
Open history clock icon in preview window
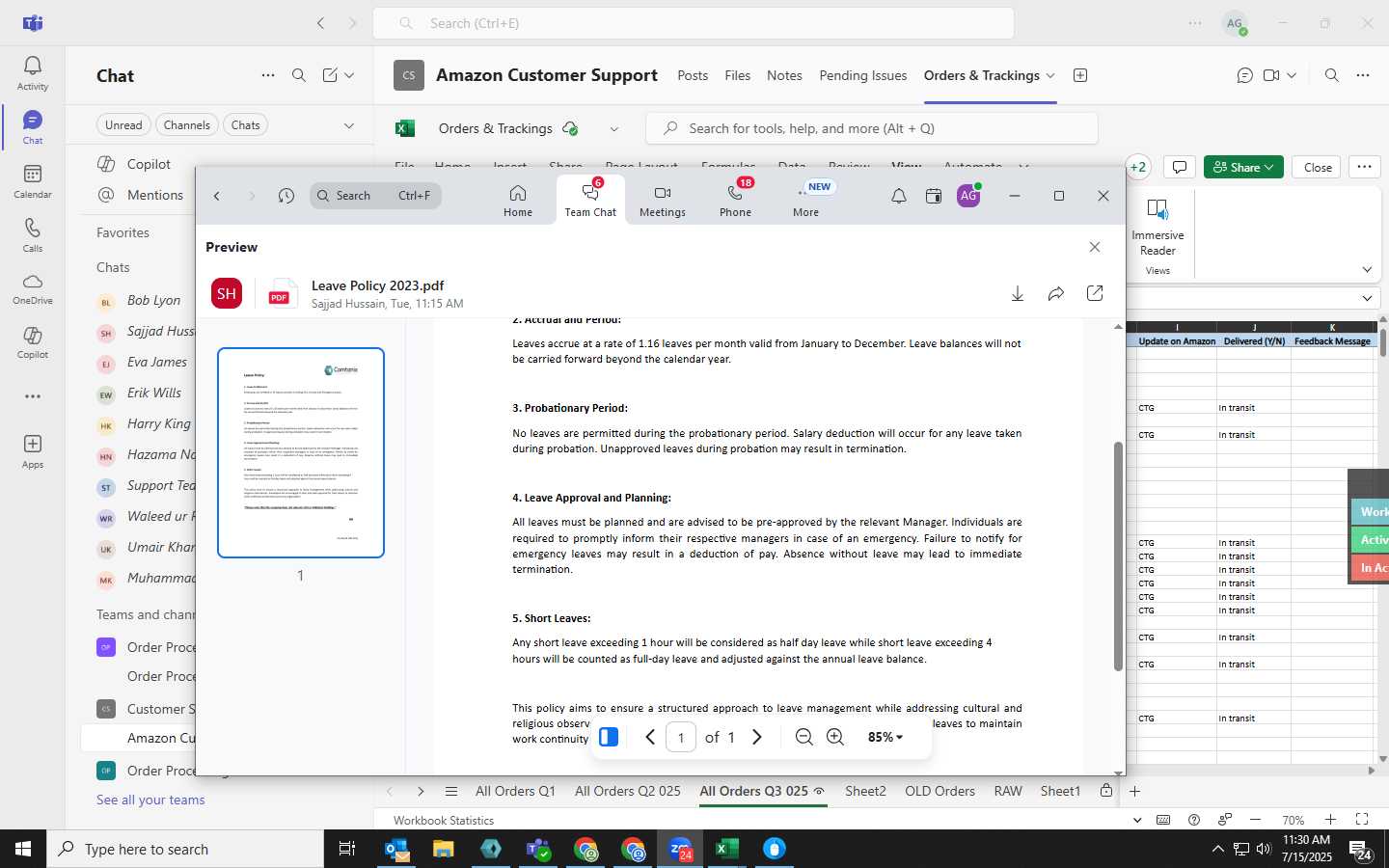[286, 196]
